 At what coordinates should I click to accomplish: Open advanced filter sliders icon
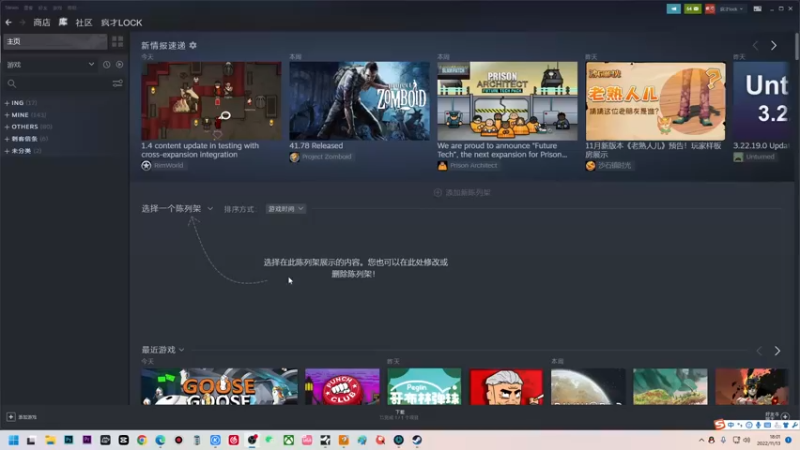click(117, 83)
